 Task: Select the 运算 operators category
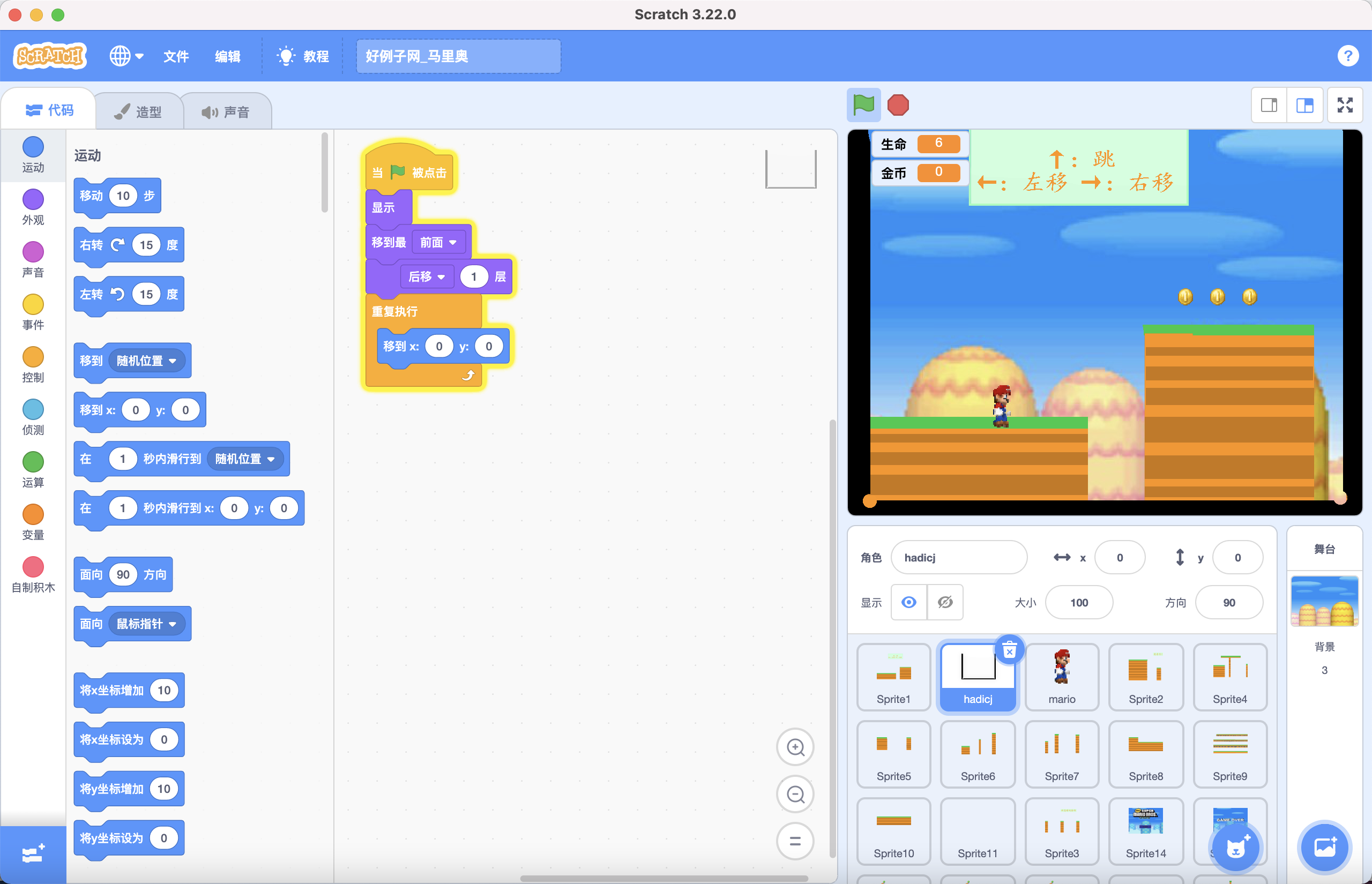(x=33, y=469)
